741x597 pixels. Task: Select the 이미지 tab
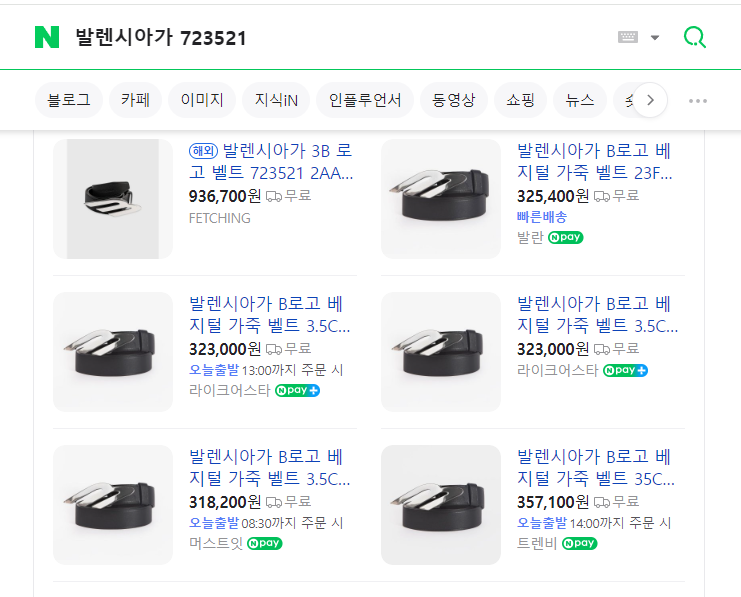[x=201, y=100]
